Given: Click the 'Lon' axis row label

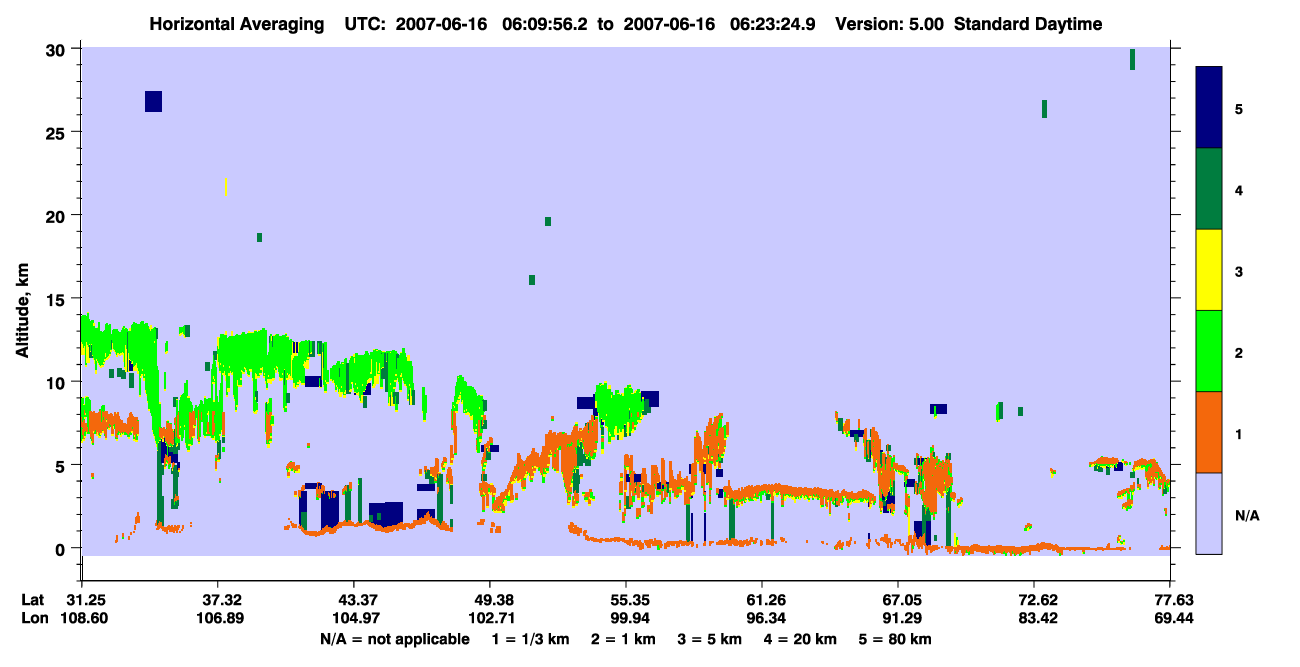Looking at the screenshot, I should (34, 618).
